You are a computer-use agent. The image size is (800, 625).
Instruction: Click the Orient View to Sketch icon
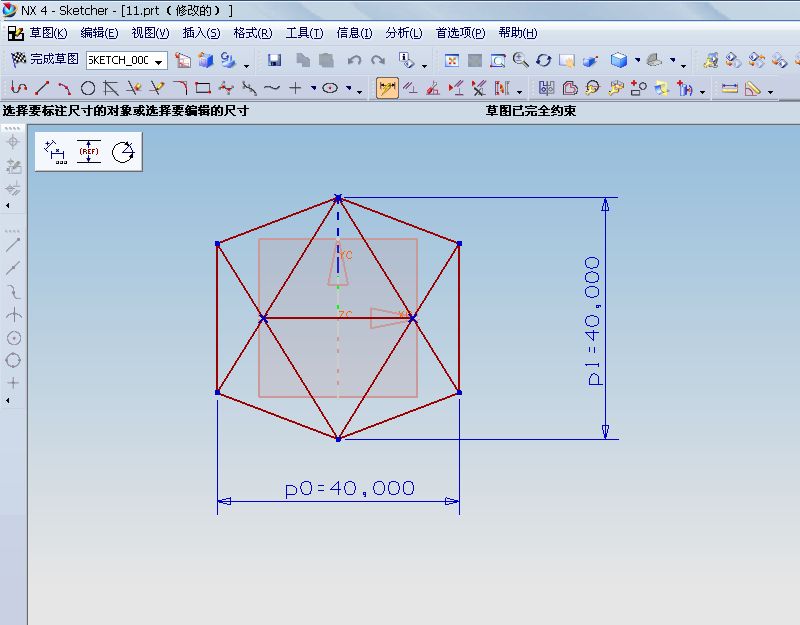pyautogui.click(x=183, y=60)
